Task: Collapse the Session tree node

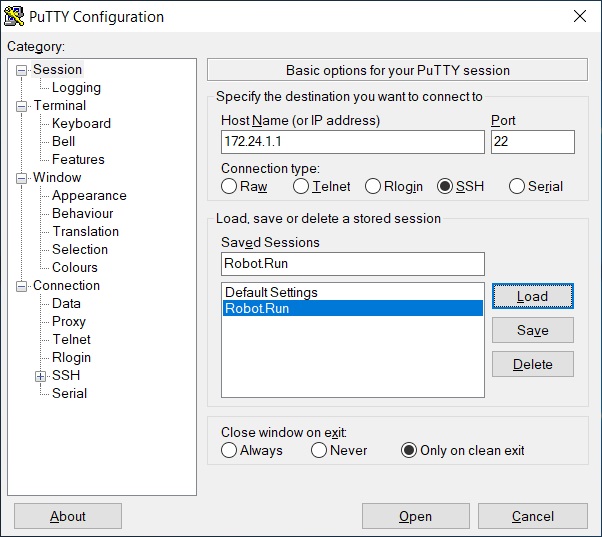Action: click(22, 70)
